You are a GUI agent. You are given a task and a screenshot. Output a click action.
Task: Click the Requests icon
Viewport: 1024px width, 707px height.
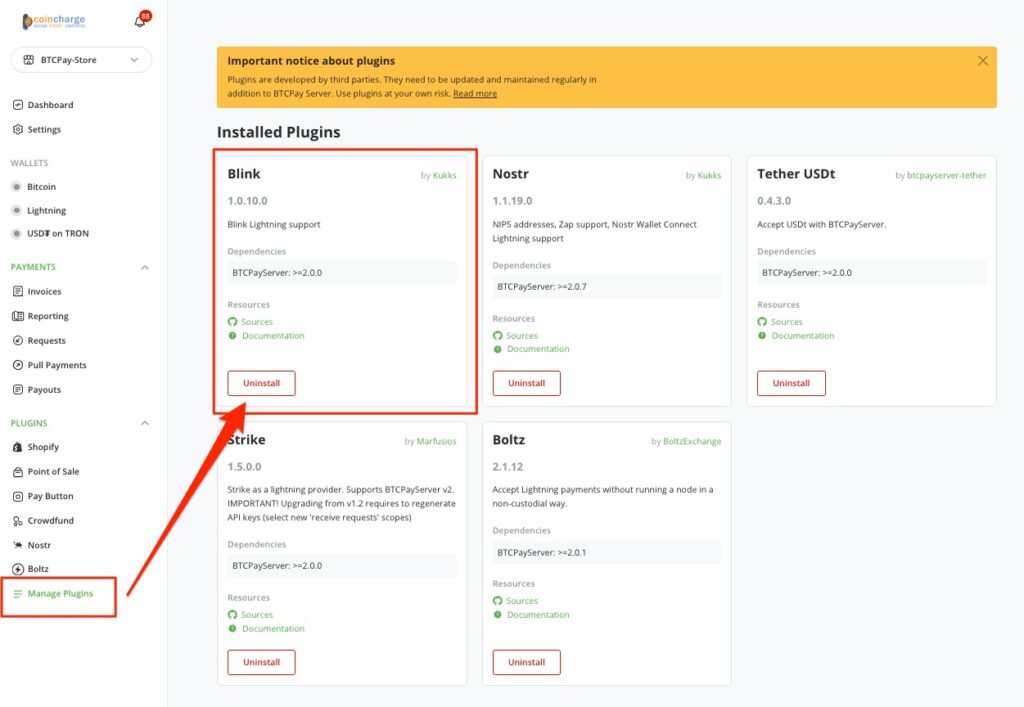(x=18, y=340)
